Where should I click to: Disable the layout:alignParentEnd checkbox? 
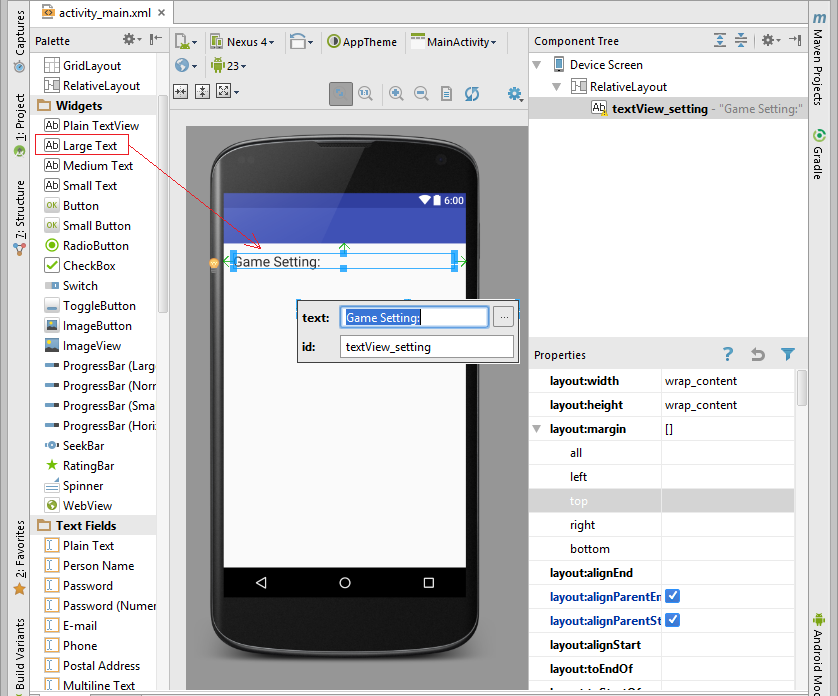[672, 595]
